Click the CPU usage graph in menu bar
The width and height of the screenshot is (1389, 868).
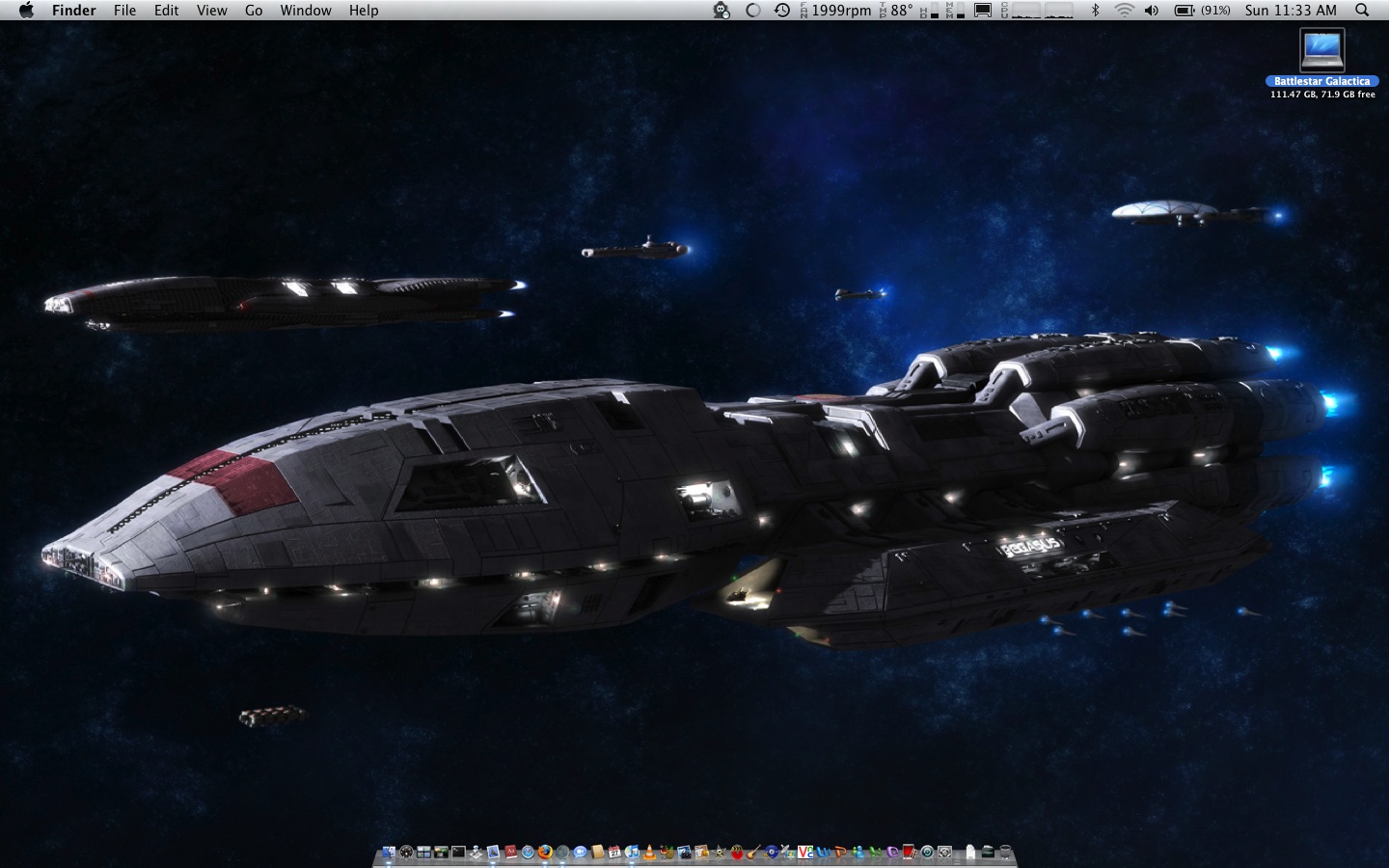coord(1038,11)
